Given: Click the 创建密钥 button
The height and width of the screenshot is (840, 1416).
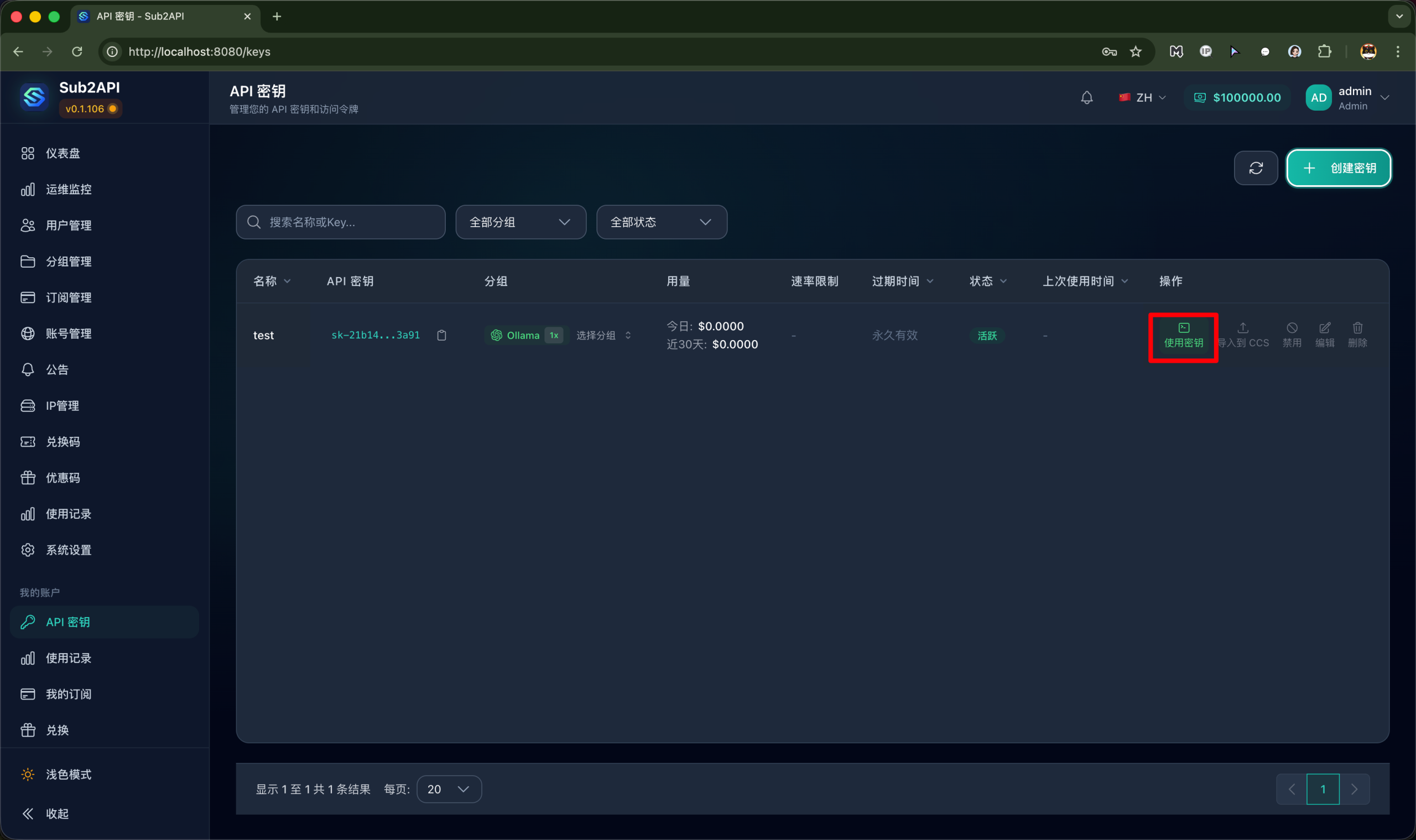Looking at the screenshot, I should pos(1339,168).
